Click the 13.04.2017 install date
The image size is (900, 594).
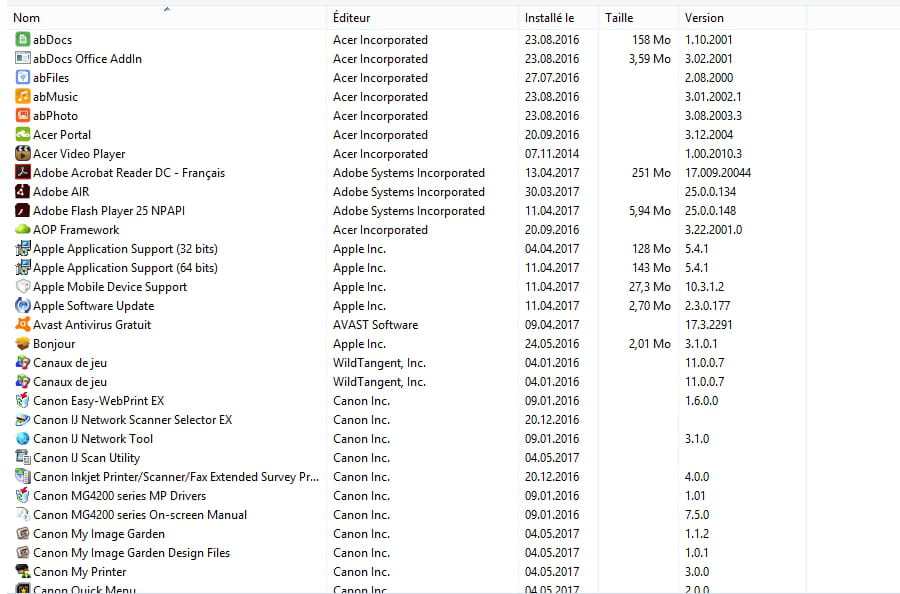552,173
